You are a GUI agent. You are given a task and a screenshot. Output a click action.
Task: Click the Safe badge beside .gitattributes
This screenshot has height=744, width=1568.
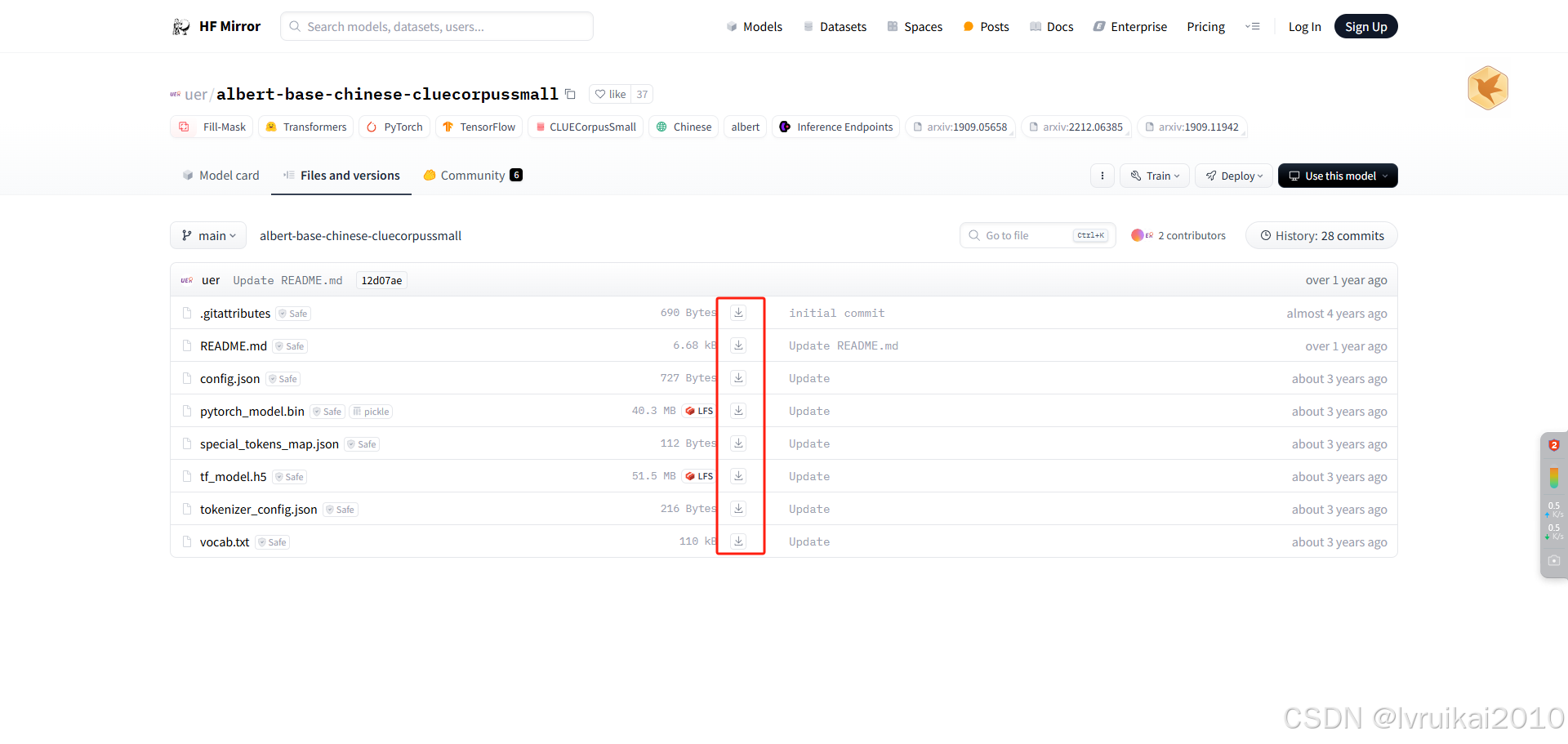pos(293,314)
